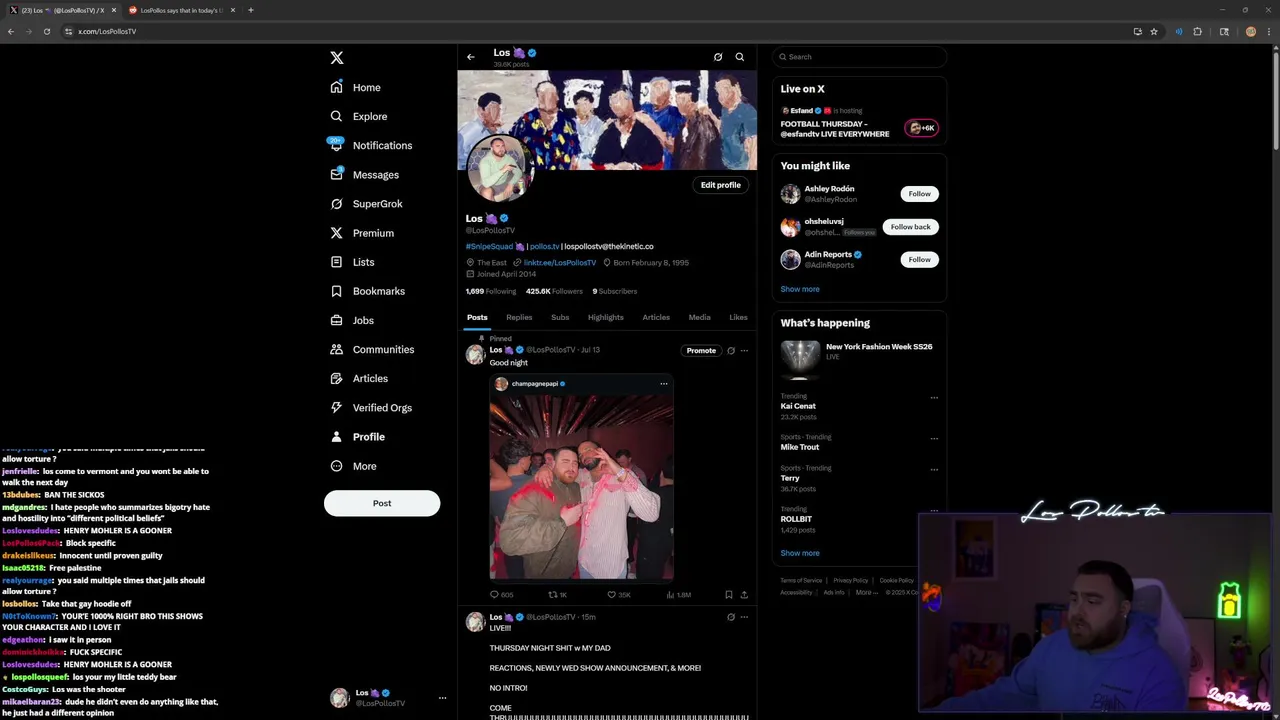Open the pinned post image
Image resolution: width=1280 pixels, height=720 pixels.
pyautogui.click(x=581, y=486)
